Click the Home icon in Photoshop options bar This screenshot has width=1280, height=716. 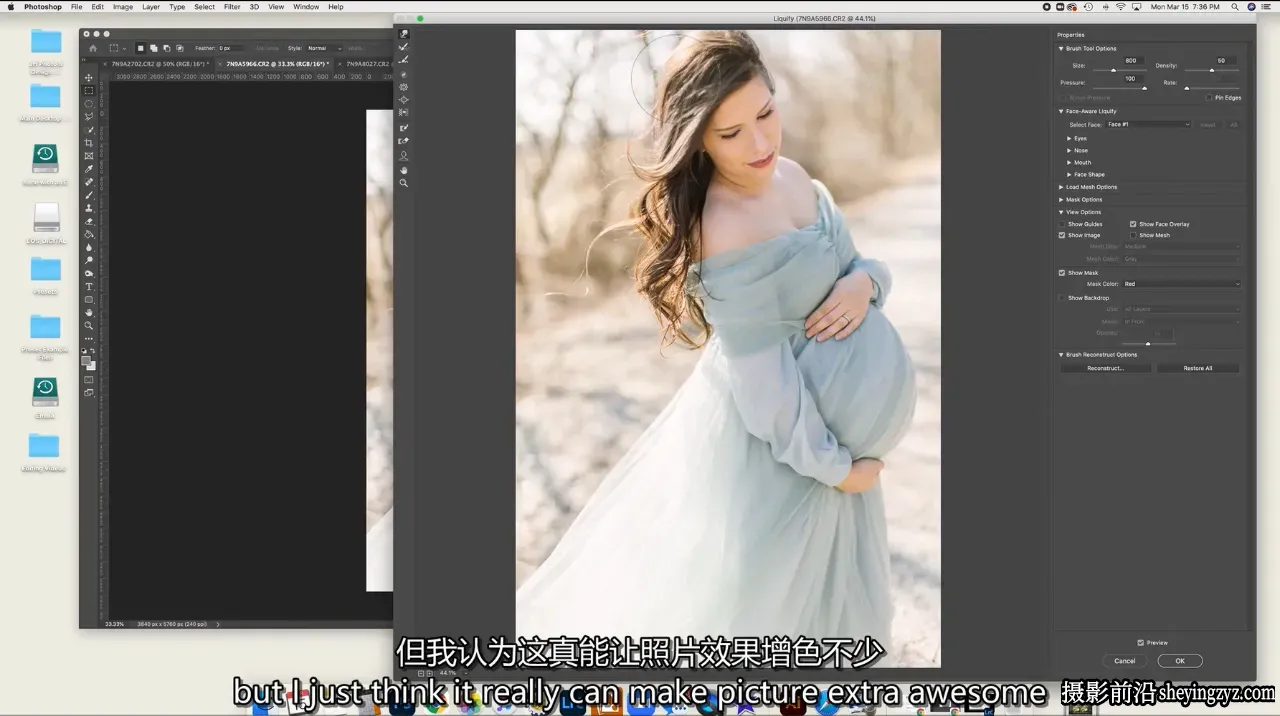(93, 48)
